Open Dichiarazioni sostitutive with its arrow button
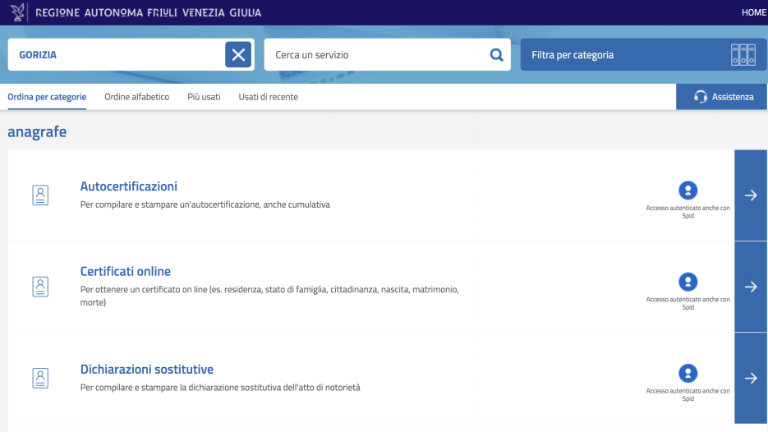Viewport: 768px width, 432px height. tap(751, 378)
